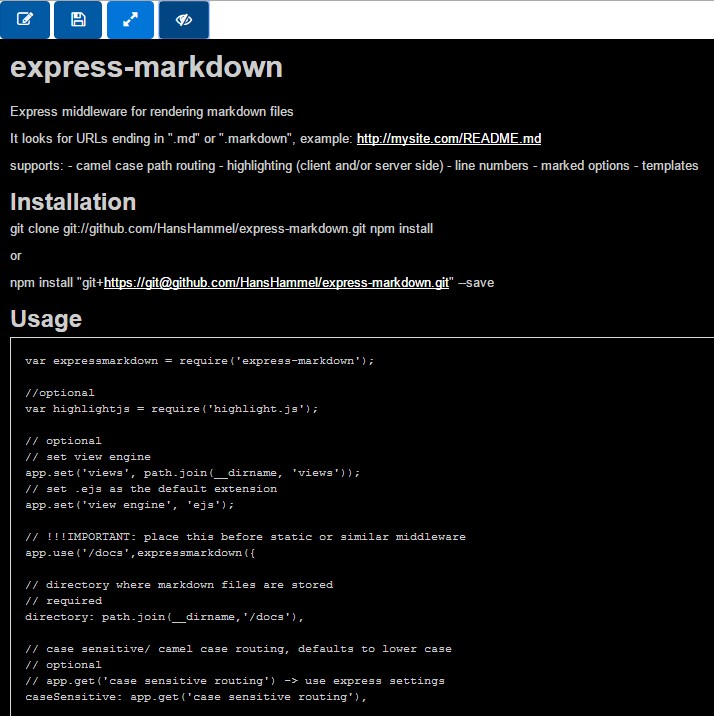This screenshot has height=716, width=714.
Task: Click the git clone command line text
Action: pos(221,229)
